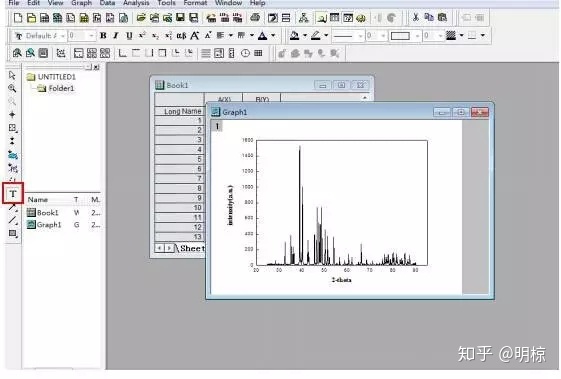Open the font name dropdown
The width and height of the screenshot is (561, 379).
[x=63, y=36]
